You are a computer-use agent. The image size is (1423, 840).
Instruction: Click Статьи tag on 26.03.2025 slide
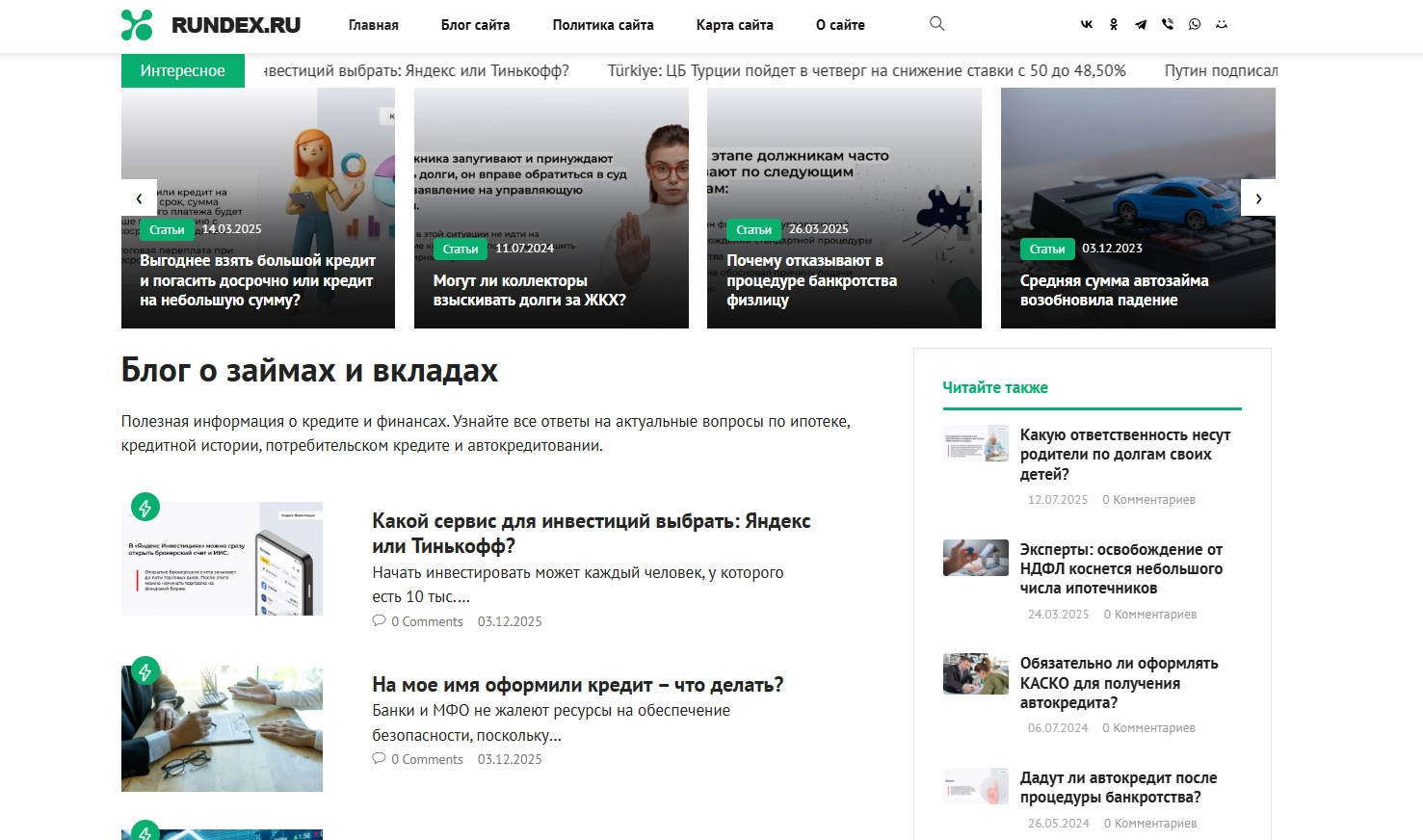click(x=753, y=230)
